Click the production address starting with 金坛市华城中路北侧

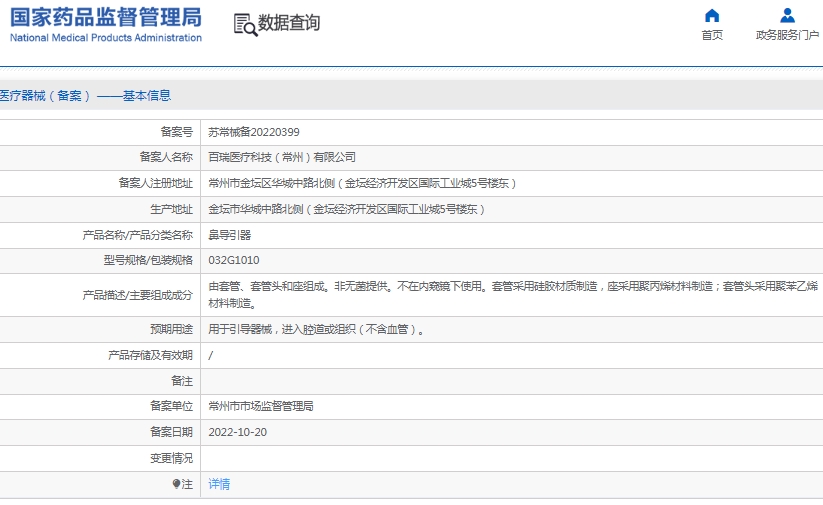(x=346, y=209)
